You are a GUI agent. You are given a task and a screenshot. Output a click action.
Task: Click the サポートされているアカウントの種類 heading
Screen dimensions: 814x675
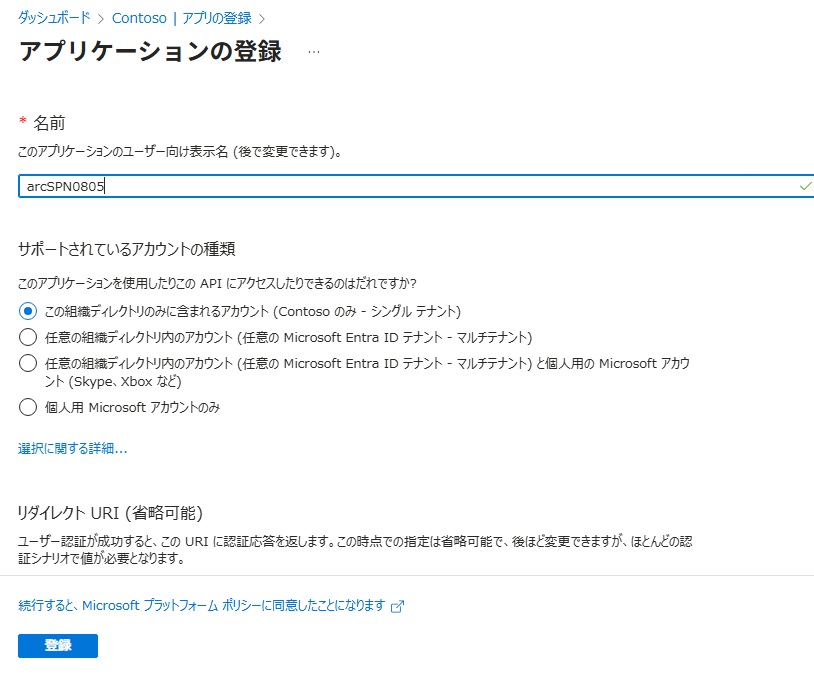point(127,249)
